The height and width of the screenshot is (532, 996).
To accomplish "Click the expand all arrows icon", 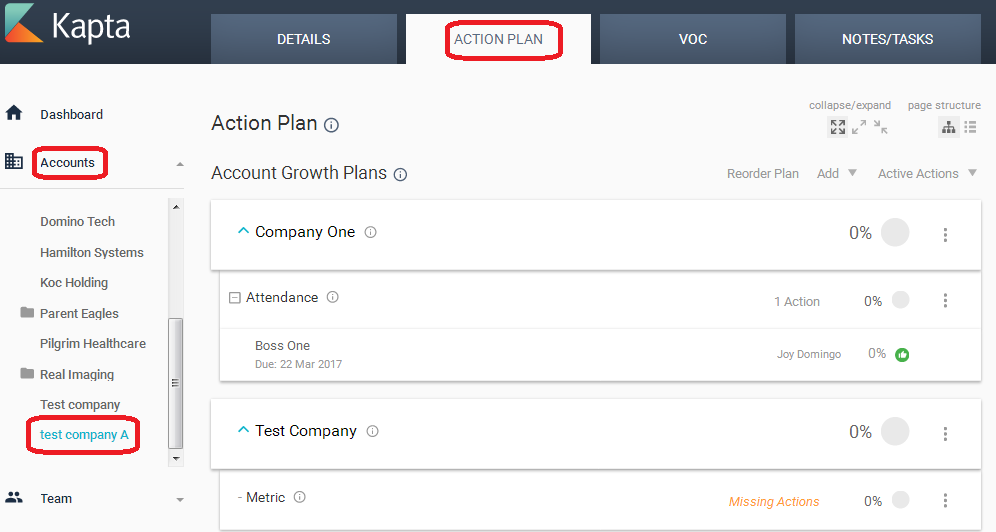I will click(859, 127).
